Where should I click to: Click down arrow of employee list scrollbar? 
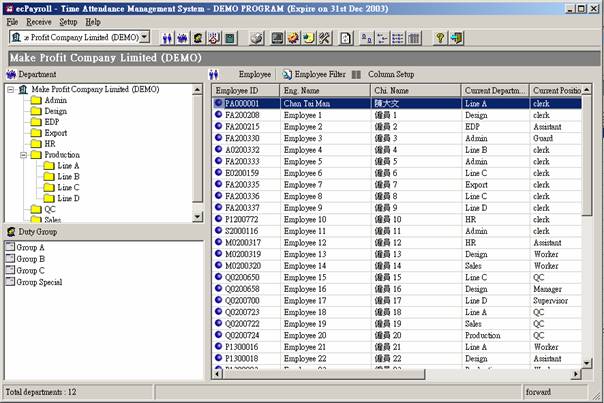(587, 363)
